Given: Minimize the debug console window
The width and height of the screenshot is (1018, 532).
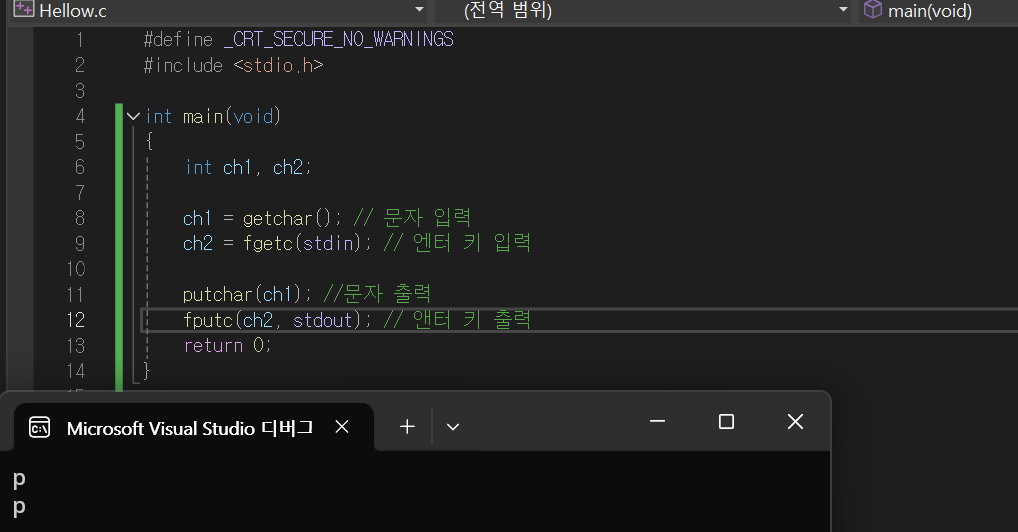Looking at the screenshot, I should pos(657,422).
